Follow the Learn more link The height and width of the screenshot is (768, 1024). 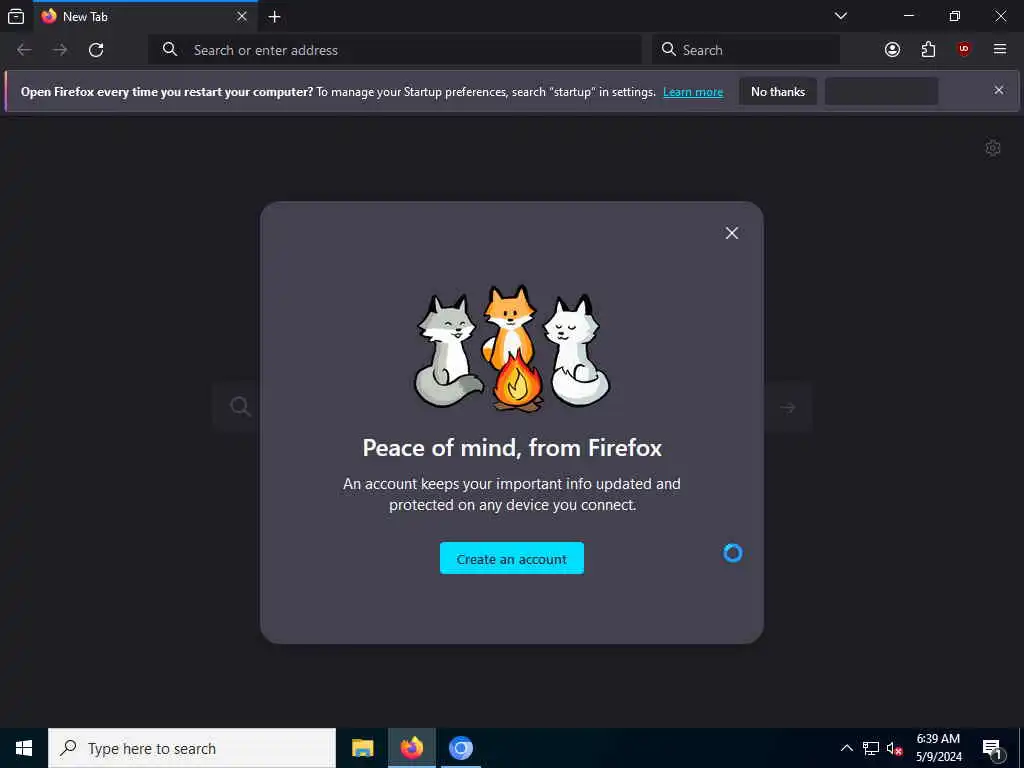click(693, 92)
